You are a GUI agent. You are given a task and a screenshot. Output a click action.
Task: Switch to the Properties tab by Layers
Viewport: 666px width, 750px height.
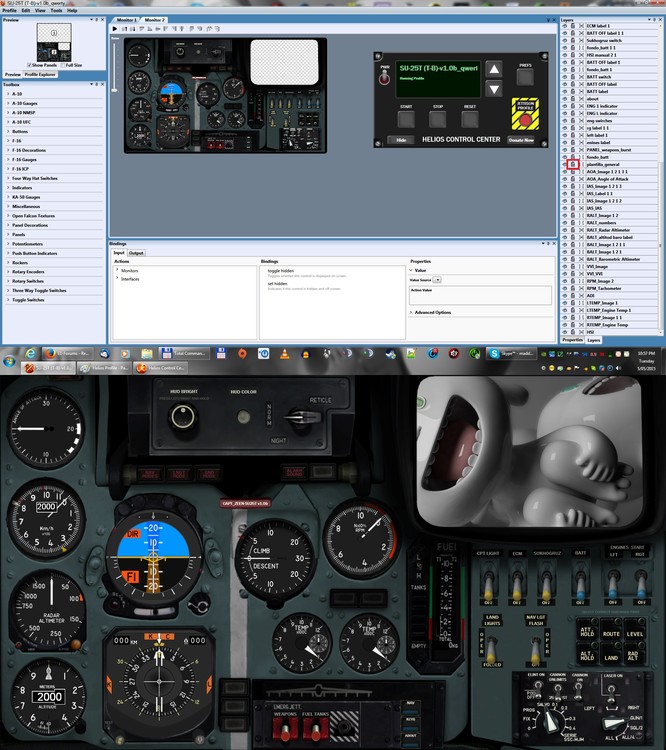click(x=572, y=340)
